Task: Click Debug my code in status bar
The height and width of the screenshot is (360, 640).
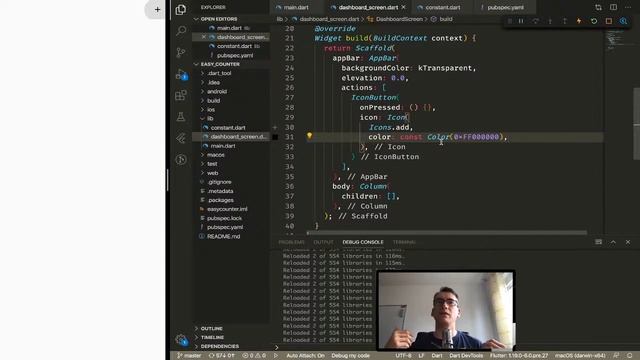Action: [x=350, y=356]
